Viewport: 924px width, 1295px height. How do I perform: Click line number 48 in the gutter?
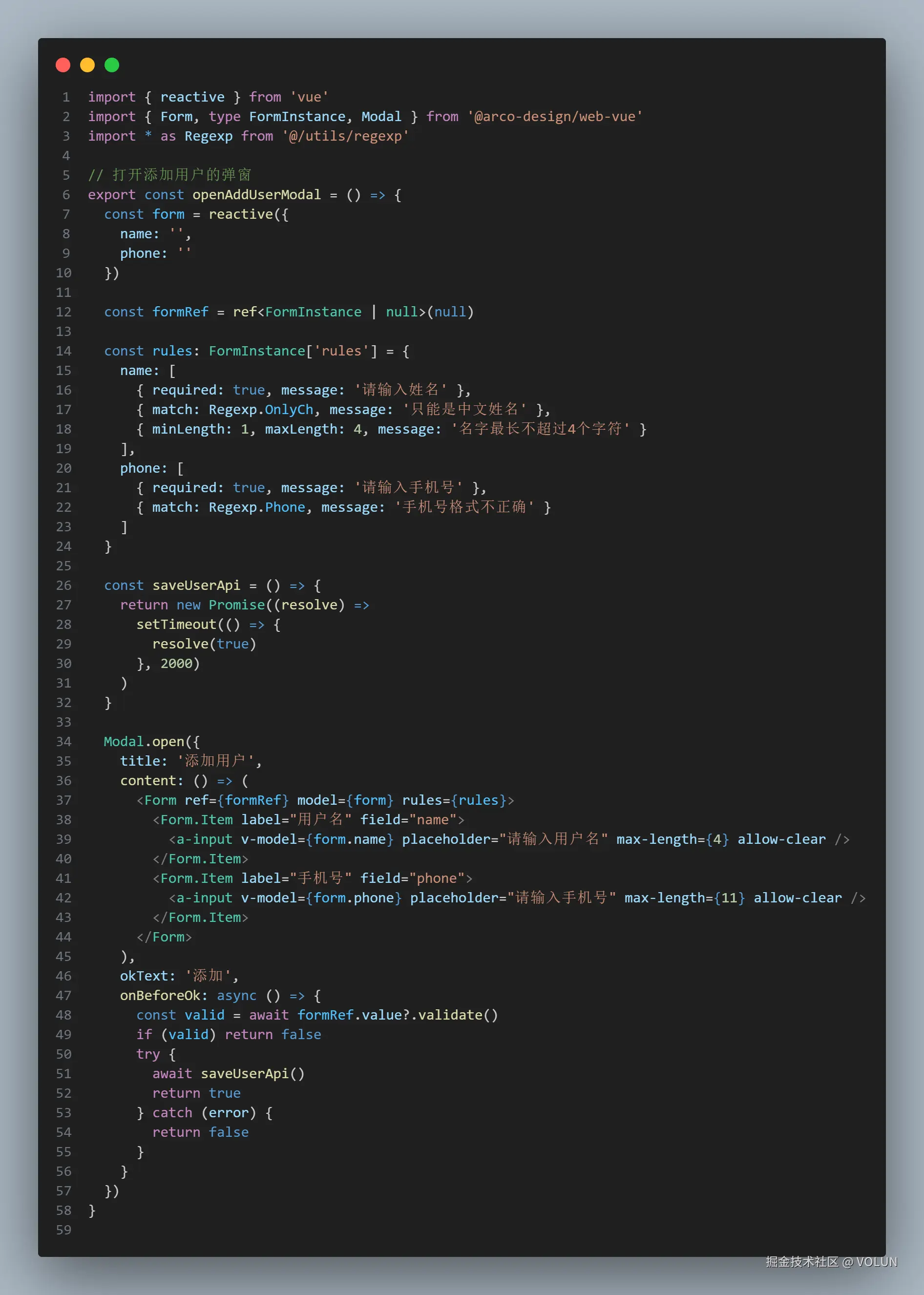pyautogui.click(x=63, y=1015)
